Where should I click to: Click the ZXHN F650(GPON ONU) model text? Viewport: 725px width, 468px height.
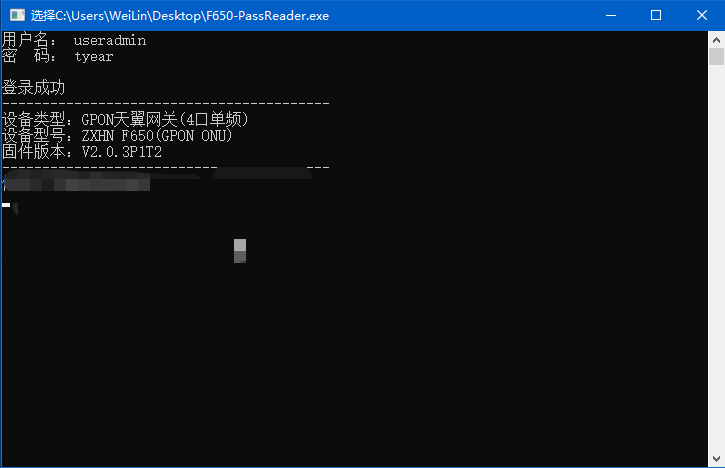(x=157, y=136)
